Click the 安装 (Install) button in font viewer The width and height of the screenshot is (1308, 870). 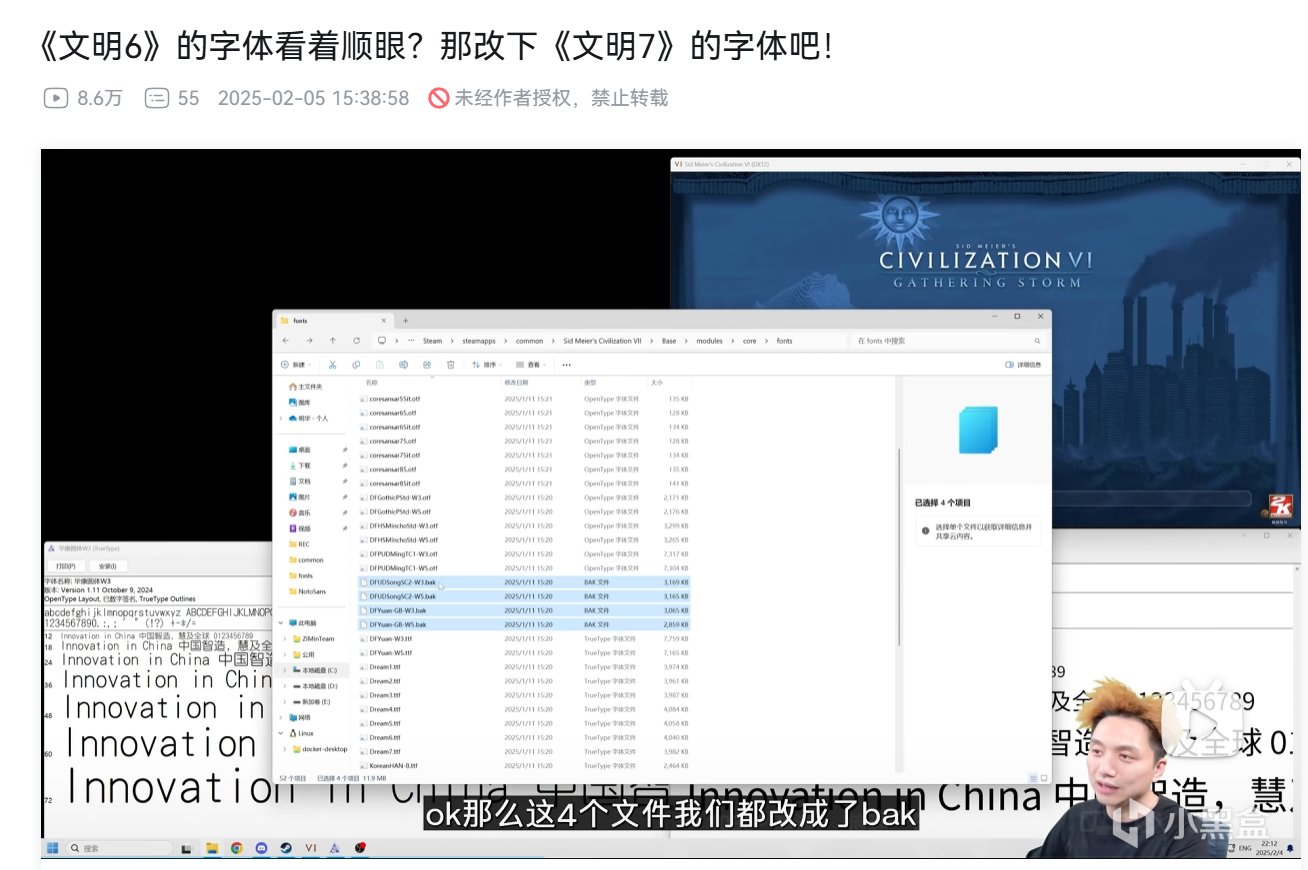click(108, 565)
